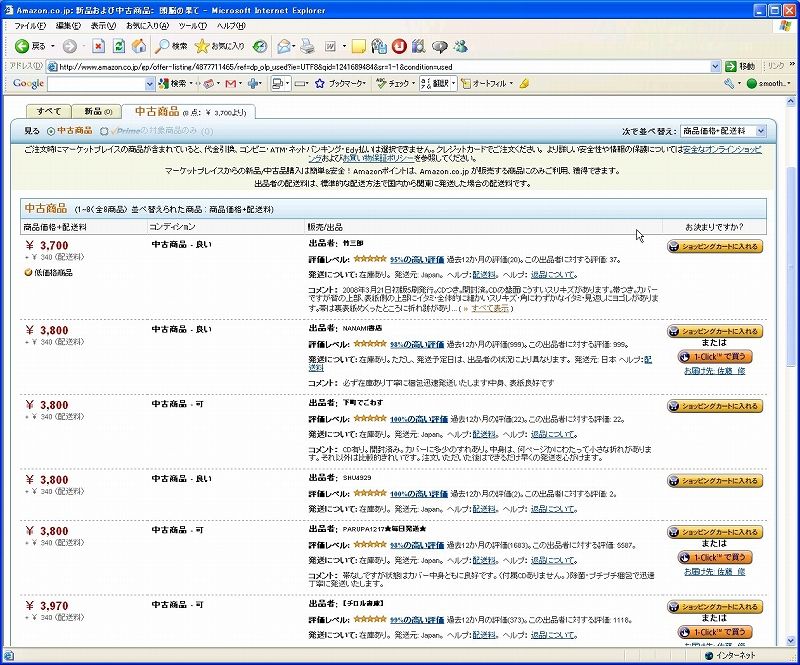Image resolution: width=800 pixels, height=665 pixels.
Task: Expand the address bar URL dropdown
Action: [x=716, y=66]
